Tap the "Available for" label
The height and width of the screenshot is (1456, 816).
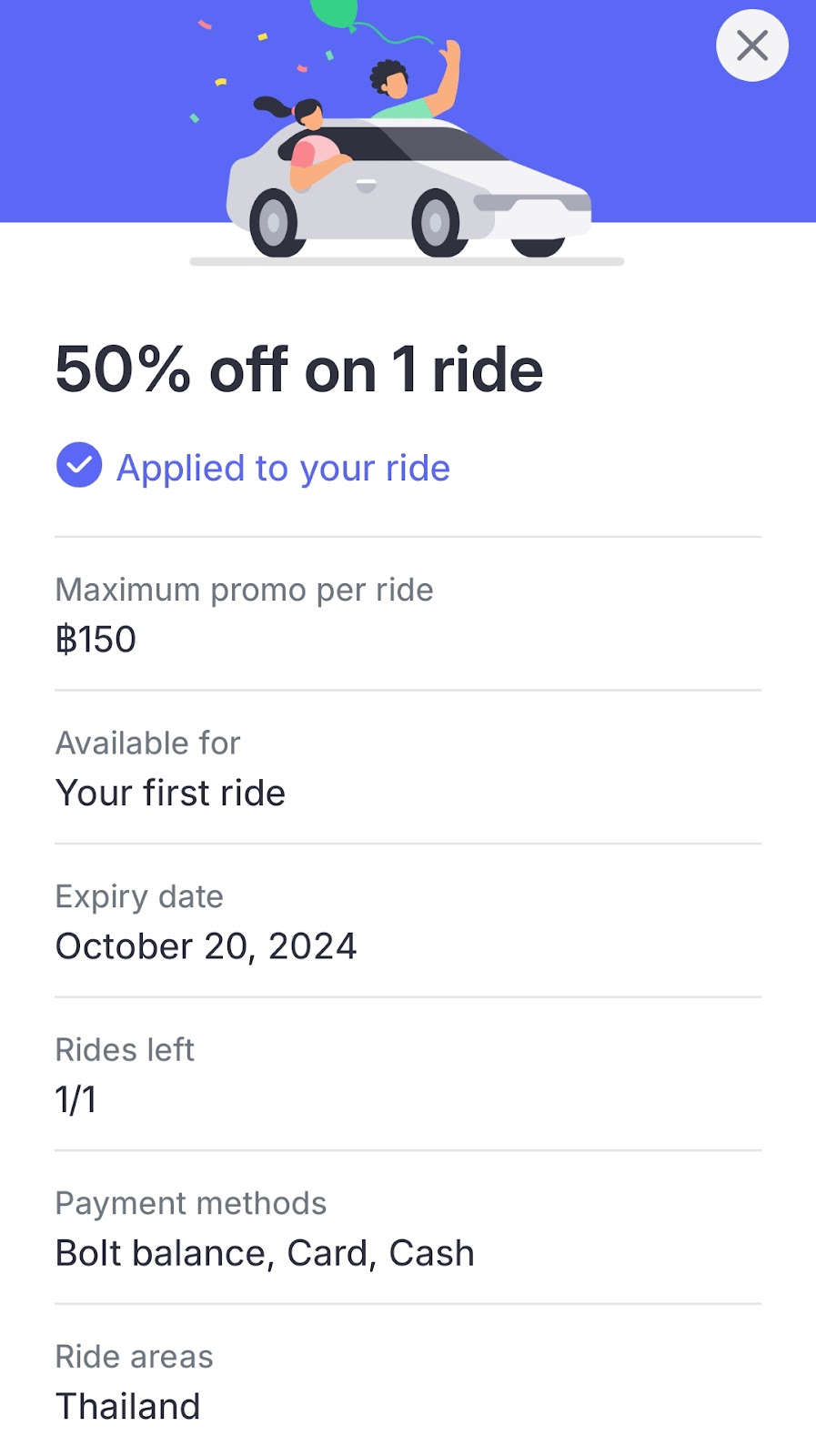(147, 743)
